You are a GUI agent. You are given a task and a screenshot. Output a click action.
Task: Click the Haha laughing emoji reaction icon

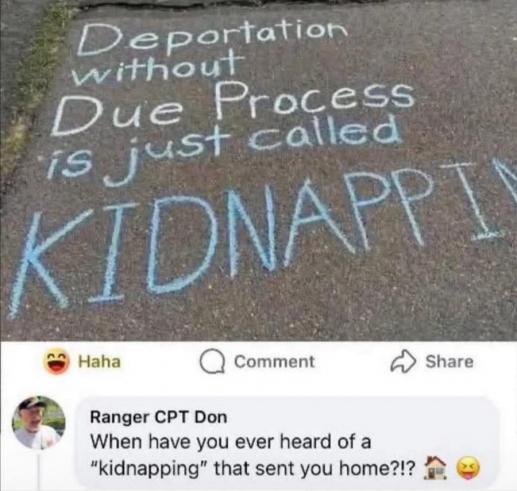56,362
